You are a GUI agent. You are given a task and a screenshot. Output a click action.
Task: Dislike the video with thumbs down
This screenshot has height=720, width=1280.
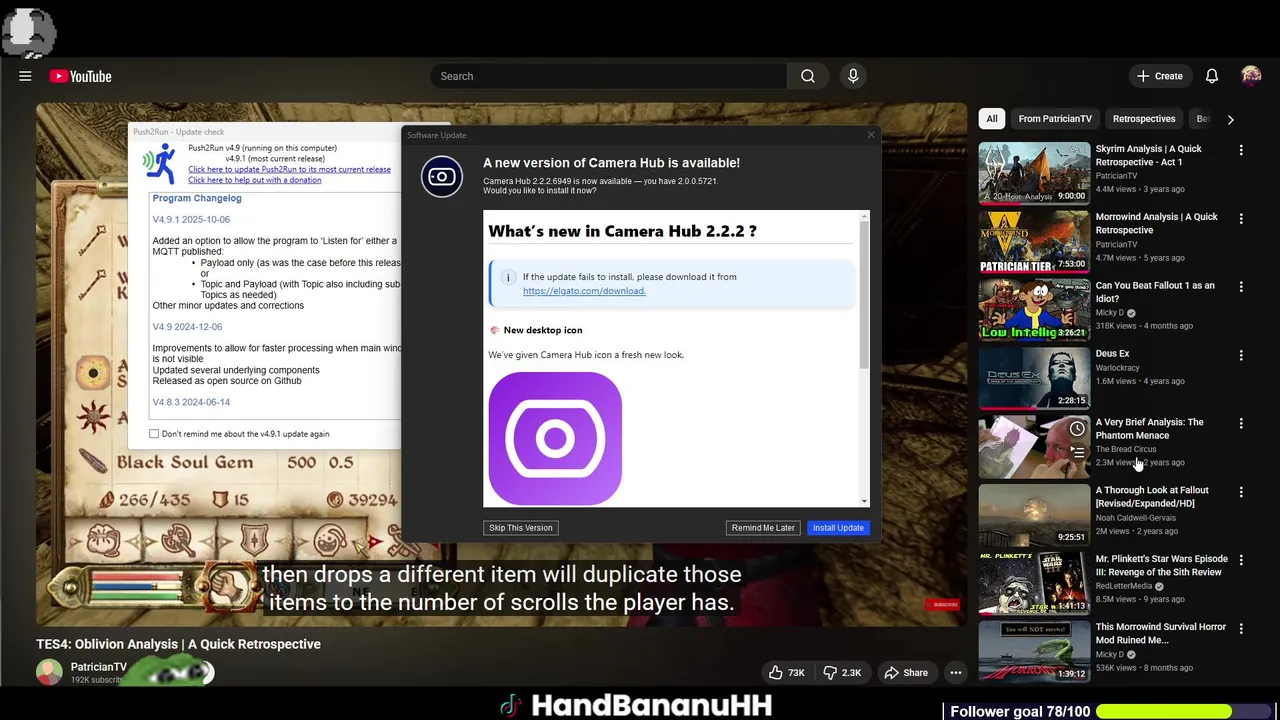pyautogui.click(x=842, y=673)
